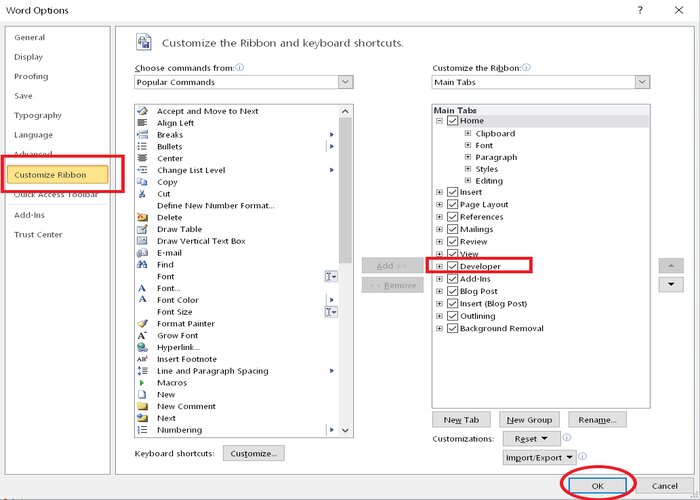Collapse the Home tab tree node
Image resolution: width=700 pixels, height=500 pixels.
point(439,121)
